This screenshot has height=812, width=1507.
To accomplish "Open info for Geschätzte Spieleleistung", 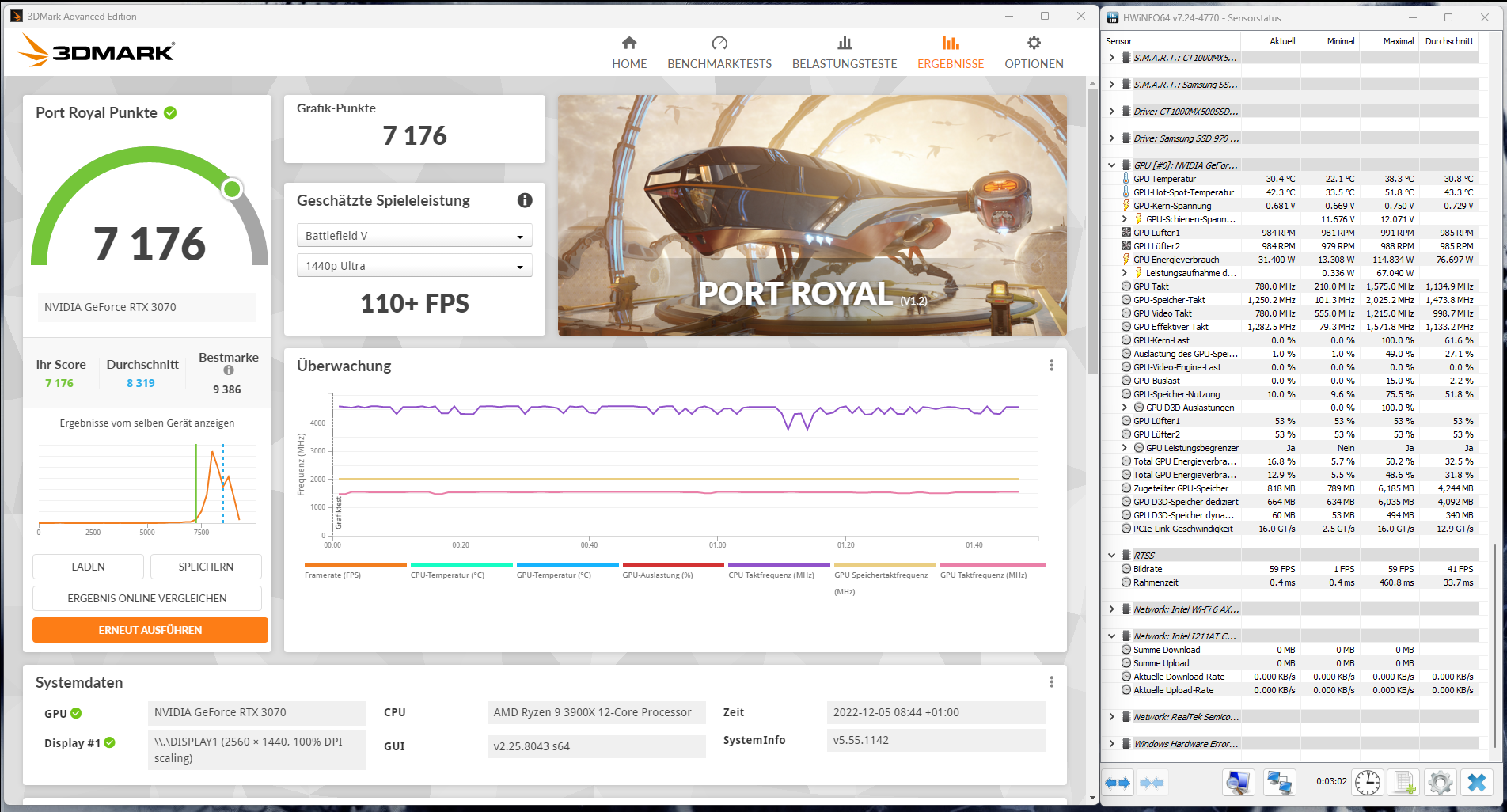I will tap(525, 200).
